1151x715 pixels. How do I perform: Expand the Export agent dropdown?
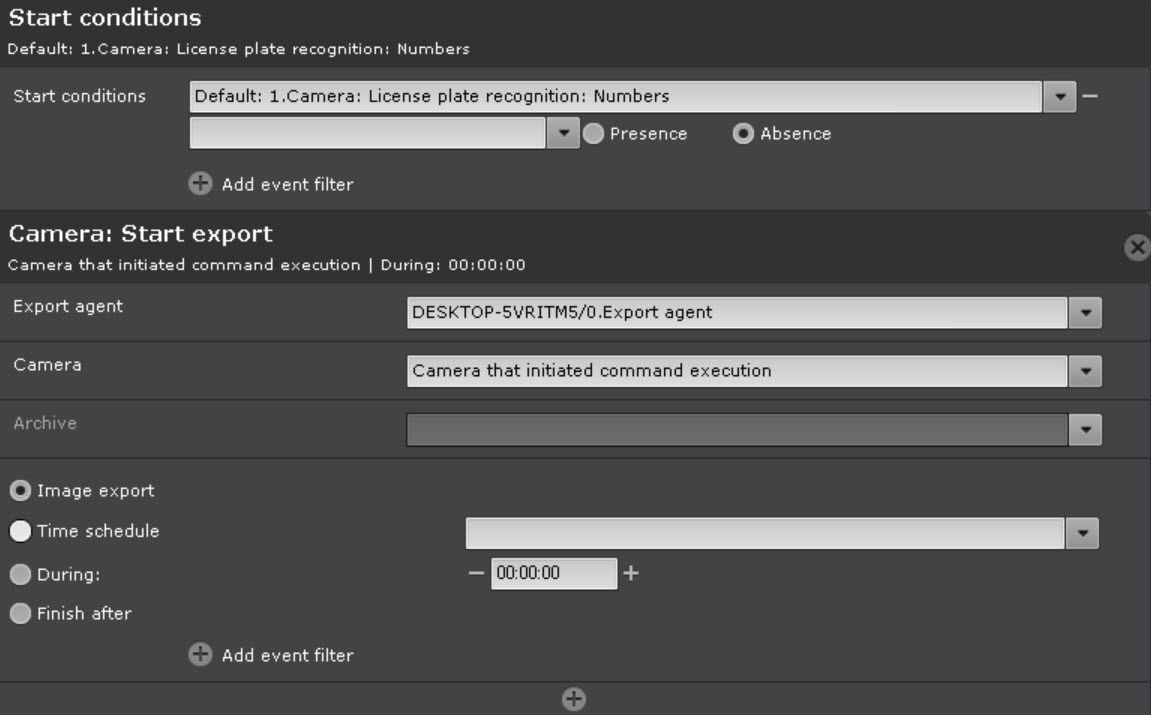coord(1085,312)
